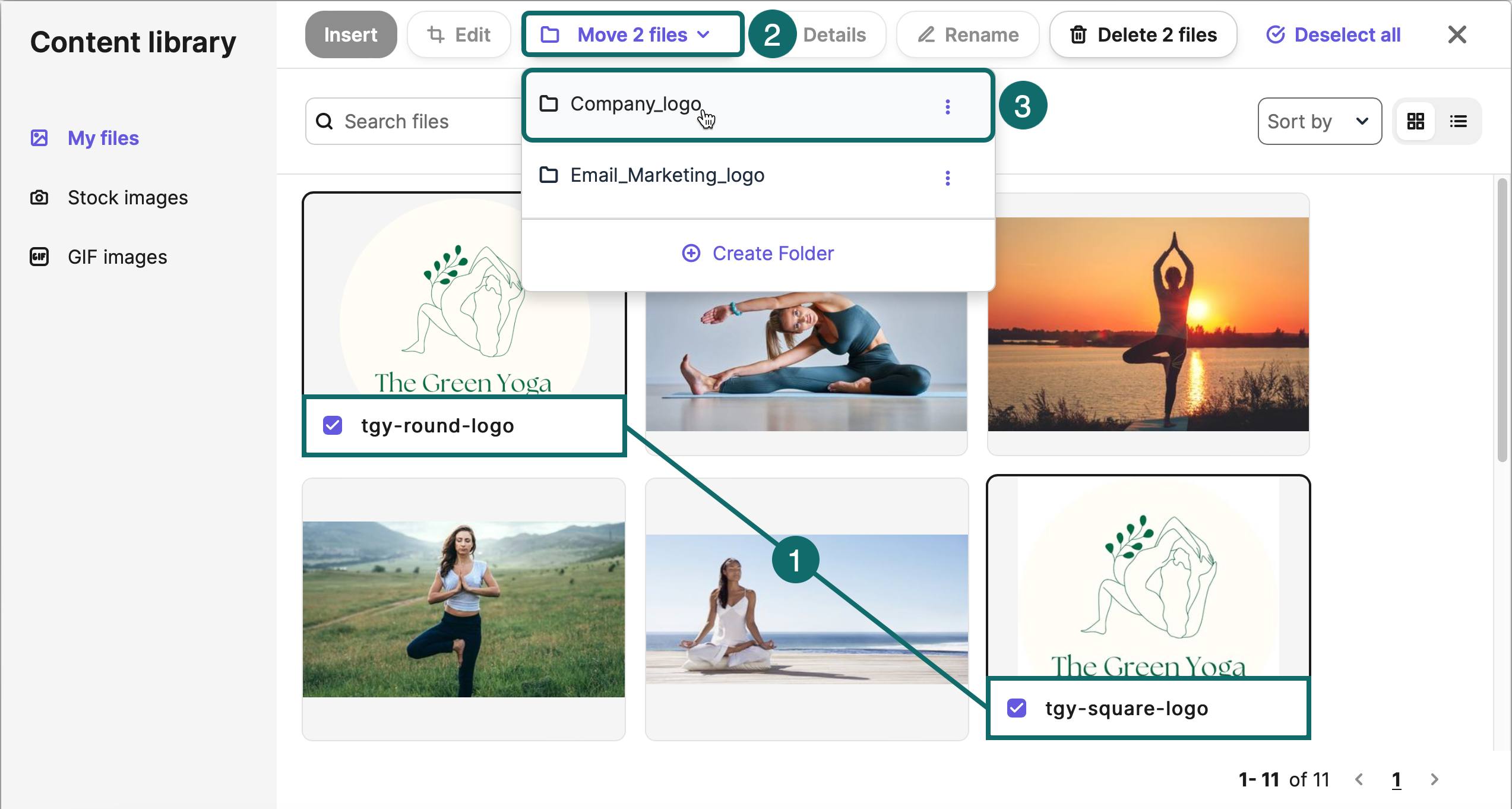Screen dimensions: 1512x809
Task: Click Deselect all
Action: [1334, 35]
